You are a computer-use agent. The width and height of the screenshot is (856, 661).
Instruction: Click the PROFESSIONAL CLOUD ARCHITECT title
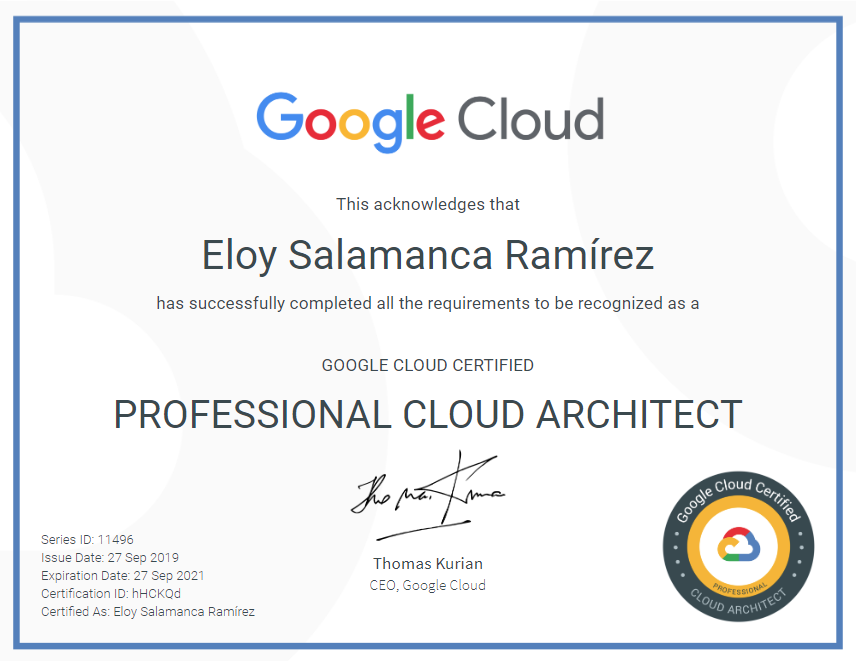click(428, 414)
